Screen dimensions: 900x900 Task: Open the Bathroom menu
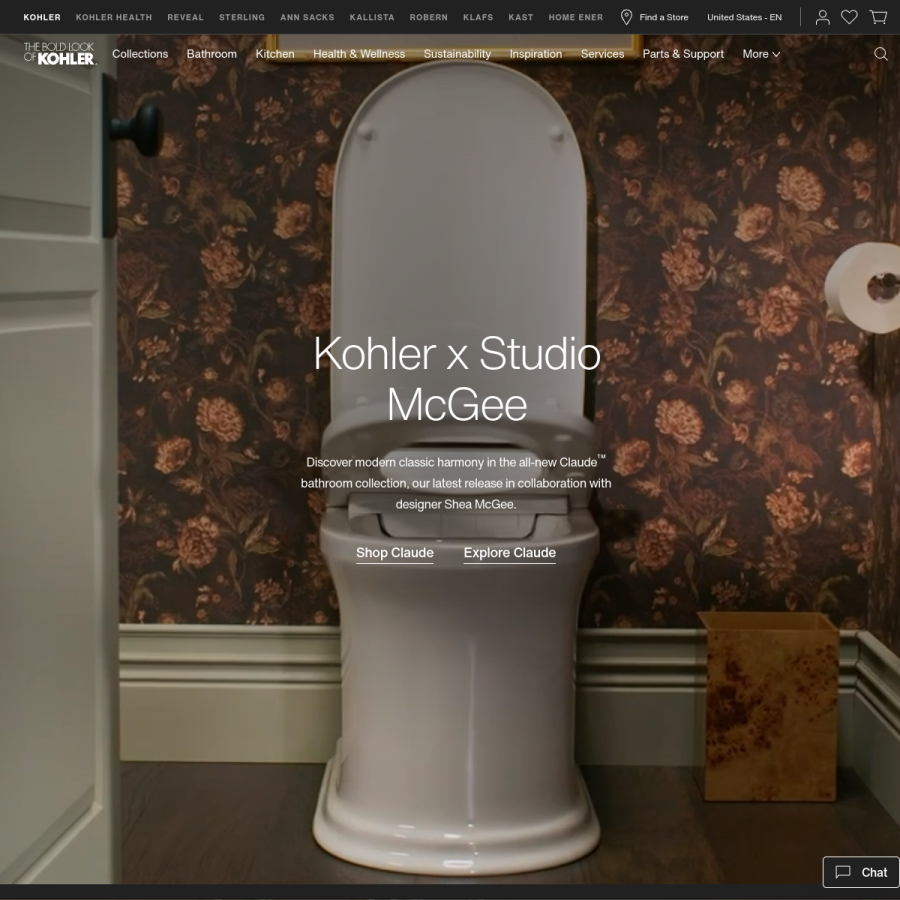click(x=212, y=54)
